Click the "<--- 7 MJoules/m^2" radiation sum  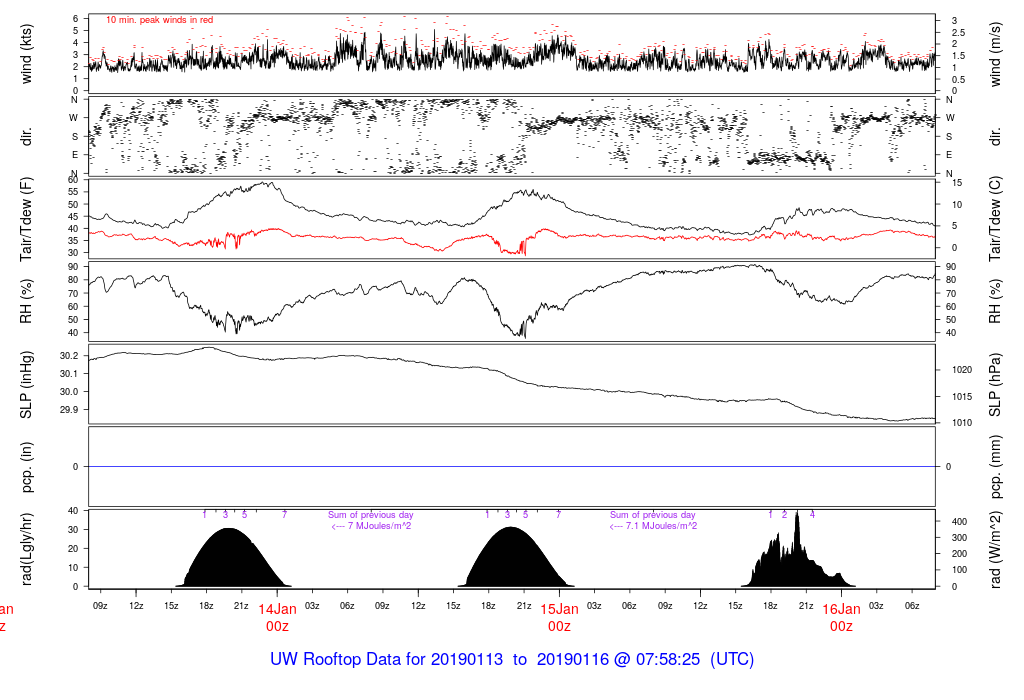tap(372, 526)
